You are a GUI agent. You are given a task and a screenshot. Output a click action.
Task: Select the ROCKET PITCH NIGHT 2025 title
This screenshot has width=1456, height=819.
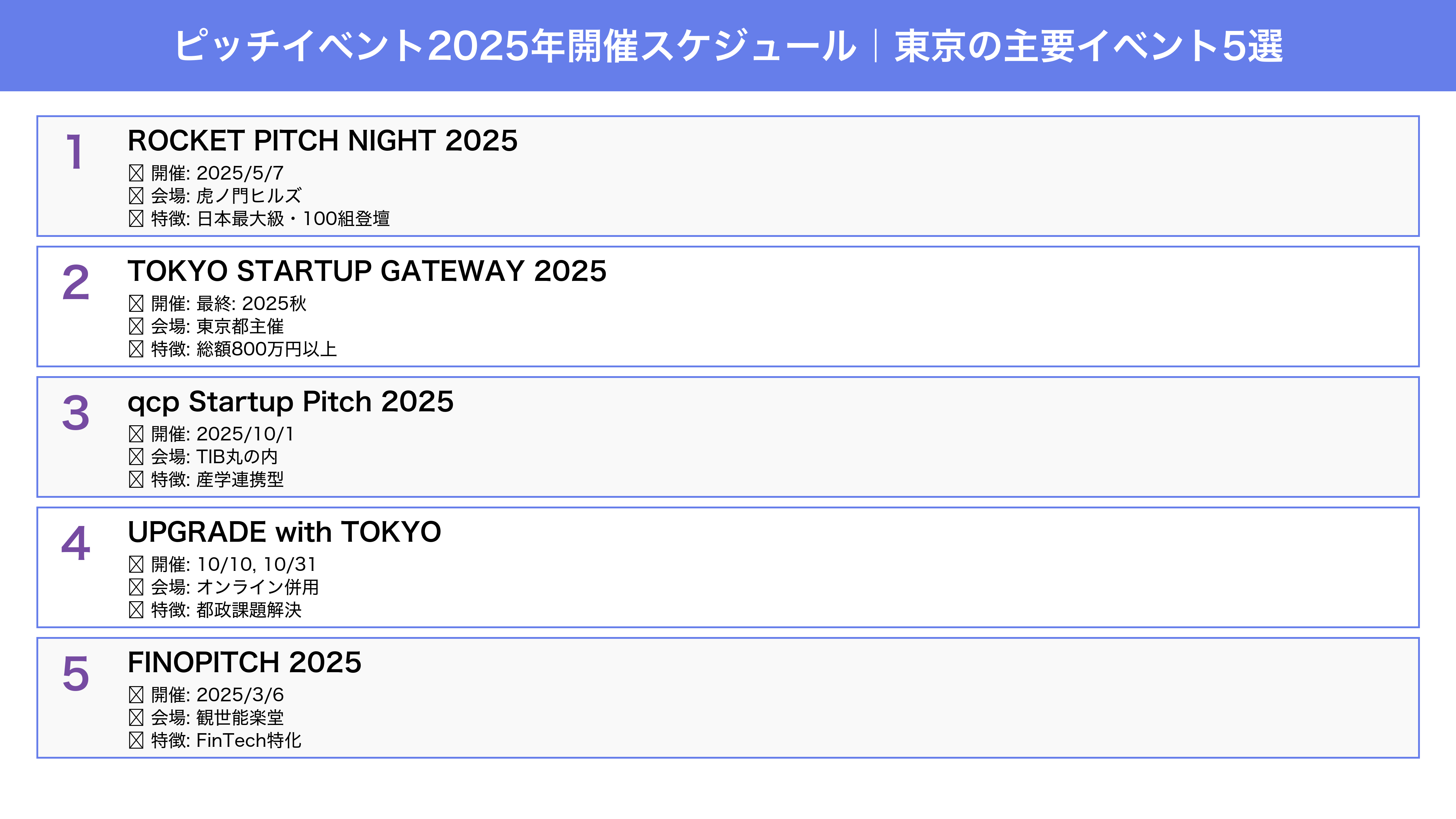point(322,141)
